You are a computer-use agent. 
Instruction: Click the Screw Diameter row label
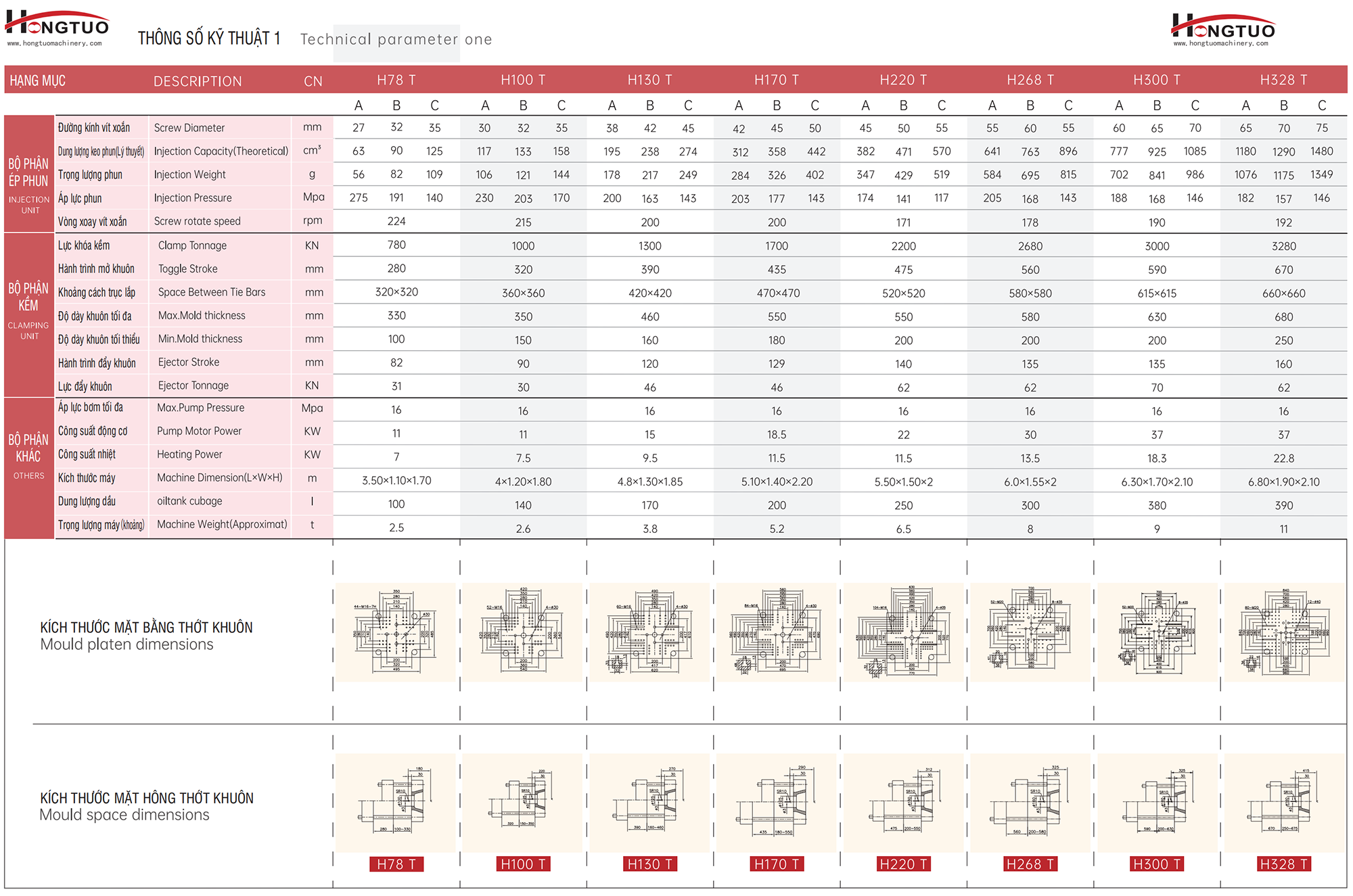pos(189,128)
